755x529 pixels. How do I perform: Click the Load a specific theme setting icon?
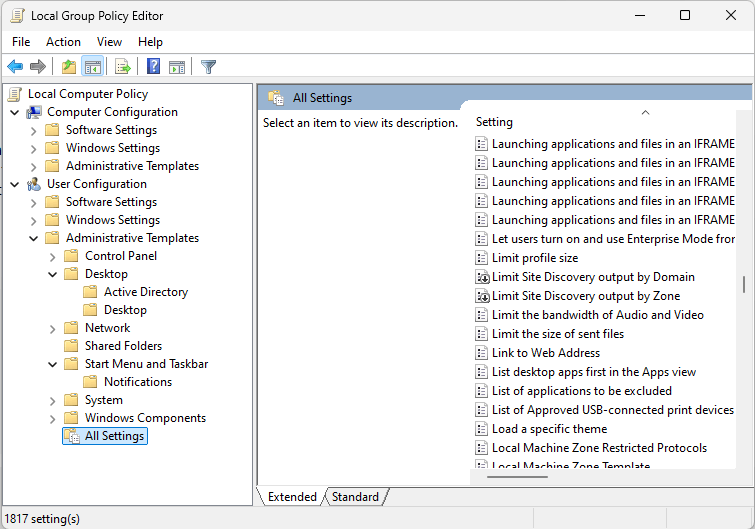pyautogui.click(x=481, y=429)
